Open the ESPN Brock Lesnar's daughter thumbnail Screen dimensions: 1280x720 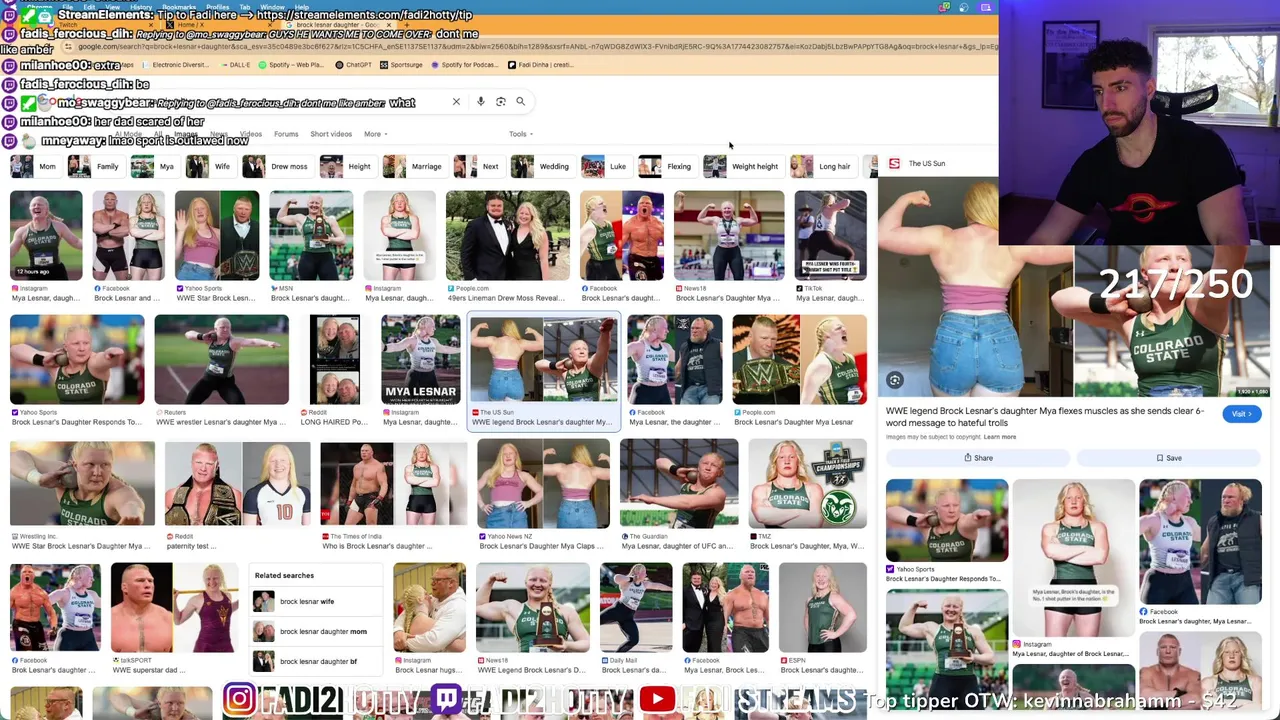[823, 607]
